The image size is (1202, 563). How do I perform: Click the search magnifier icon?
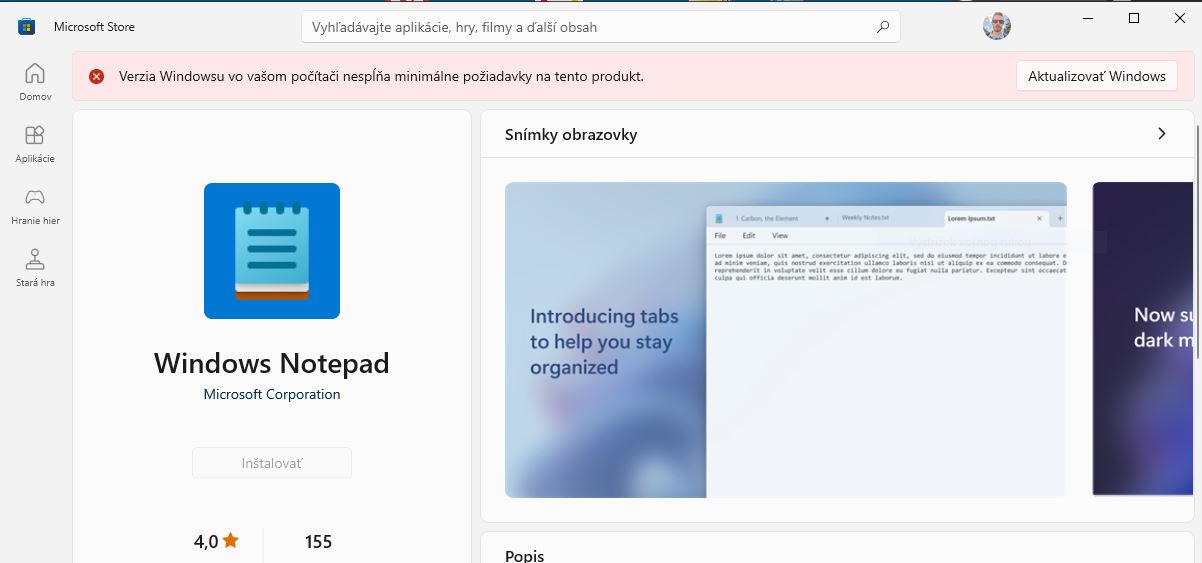(x=883, y=27)
